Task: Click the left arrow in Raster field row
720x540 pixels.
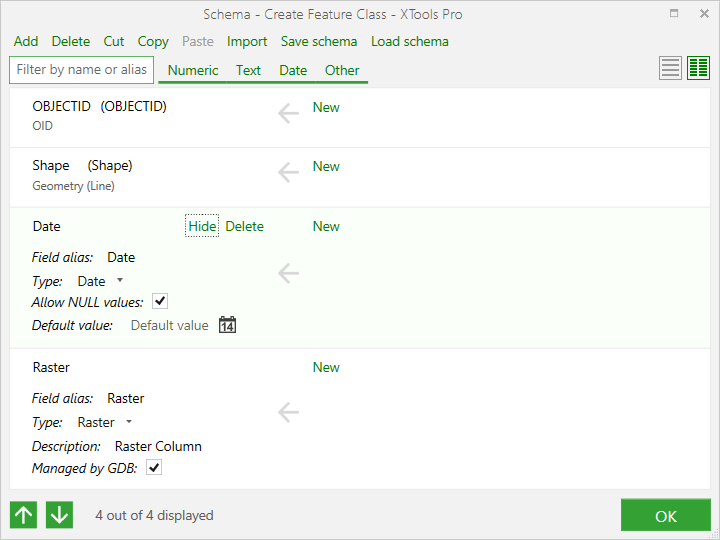Action: click(288, 412)
